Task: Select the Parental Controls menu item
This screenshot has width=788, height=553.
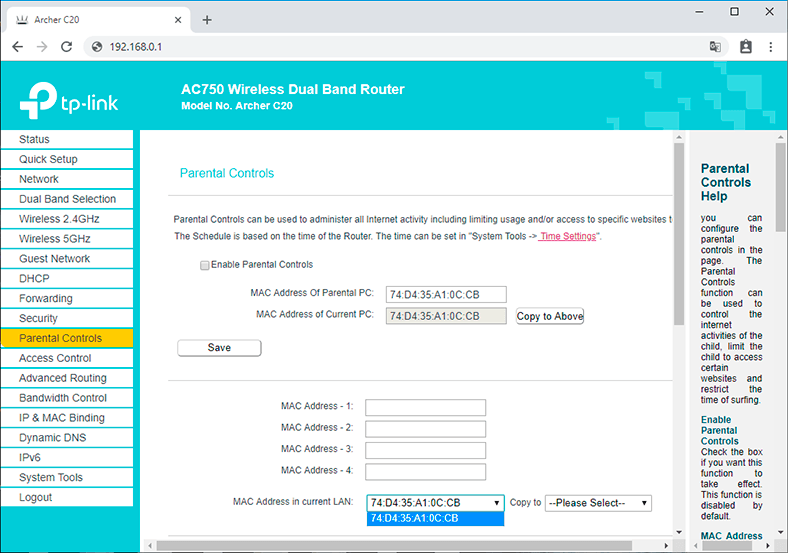Action: point(67,338)
